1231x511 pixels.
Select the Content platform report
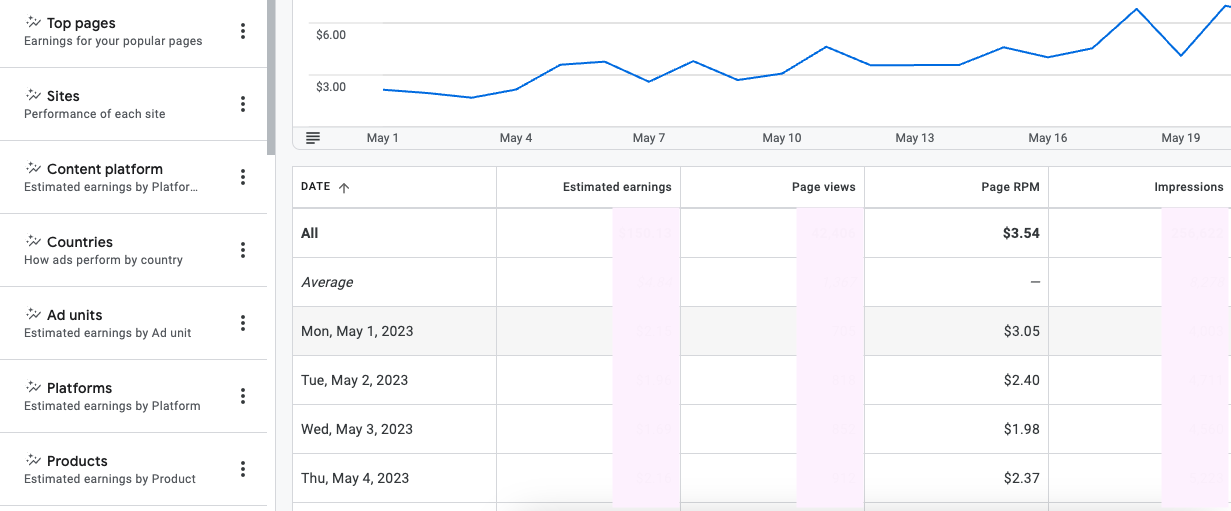133,177
